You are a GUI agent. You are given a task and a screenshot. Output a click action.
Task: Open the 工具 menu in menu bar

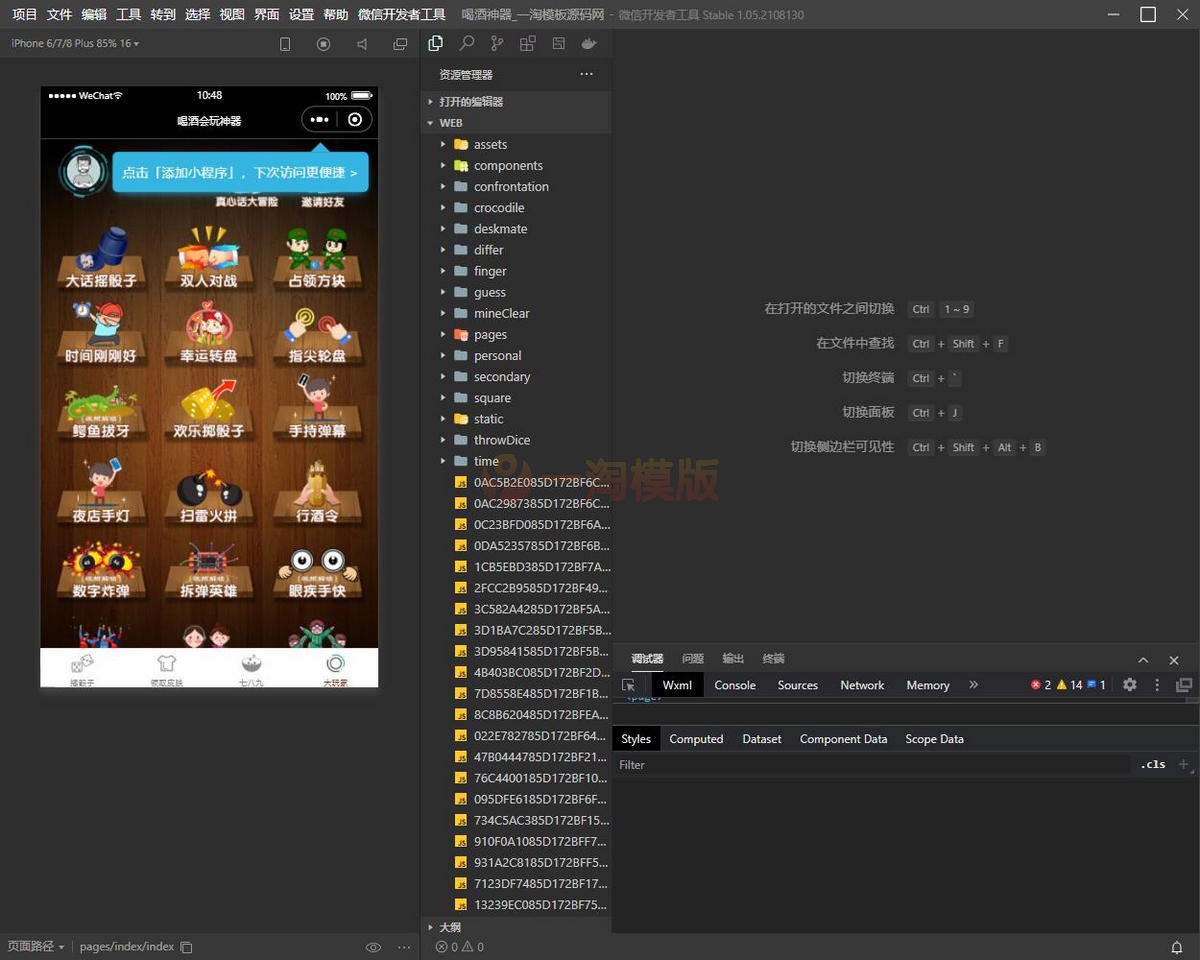(128, 14)
